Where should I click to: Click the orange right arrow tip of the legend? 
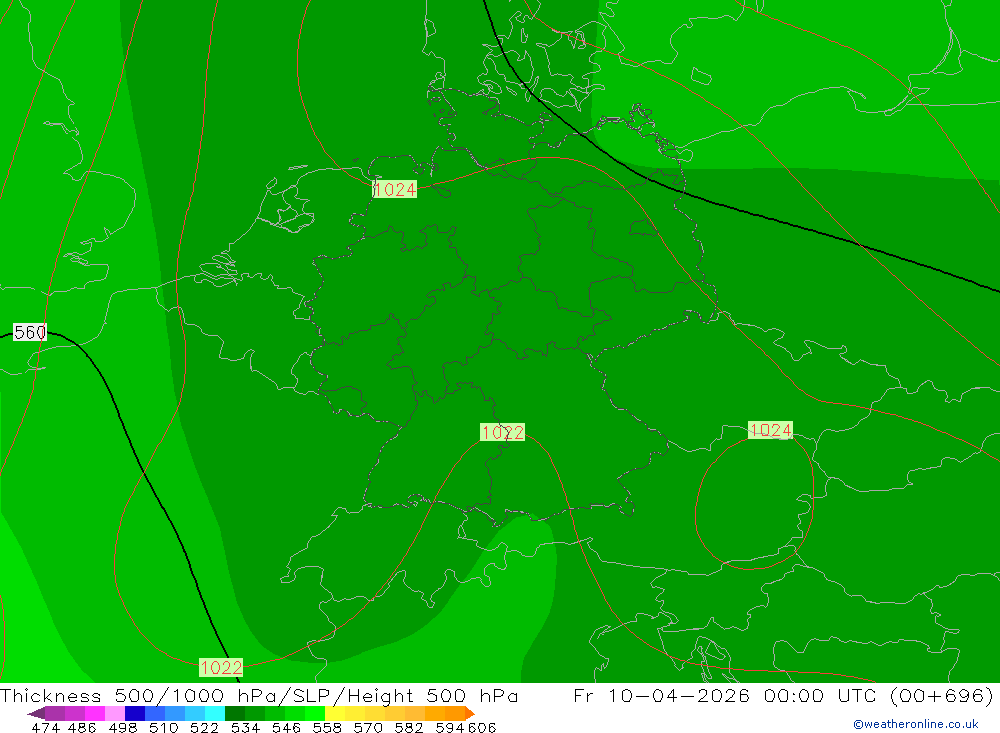click(x=470, y=713)
